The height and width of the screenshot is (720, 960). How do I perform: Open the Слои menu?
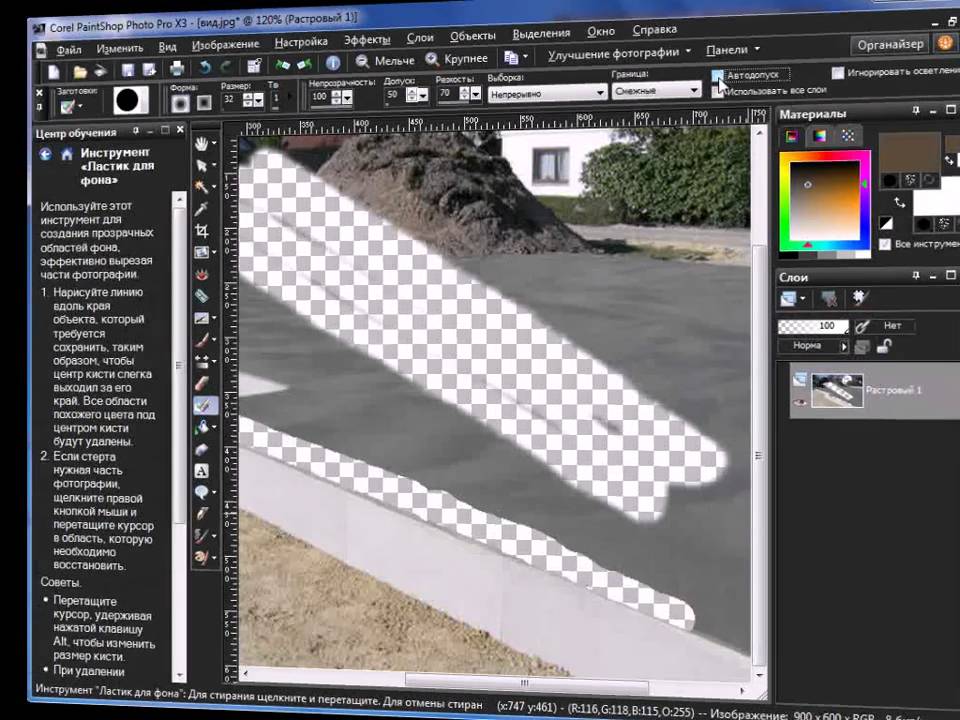[420, 38]
